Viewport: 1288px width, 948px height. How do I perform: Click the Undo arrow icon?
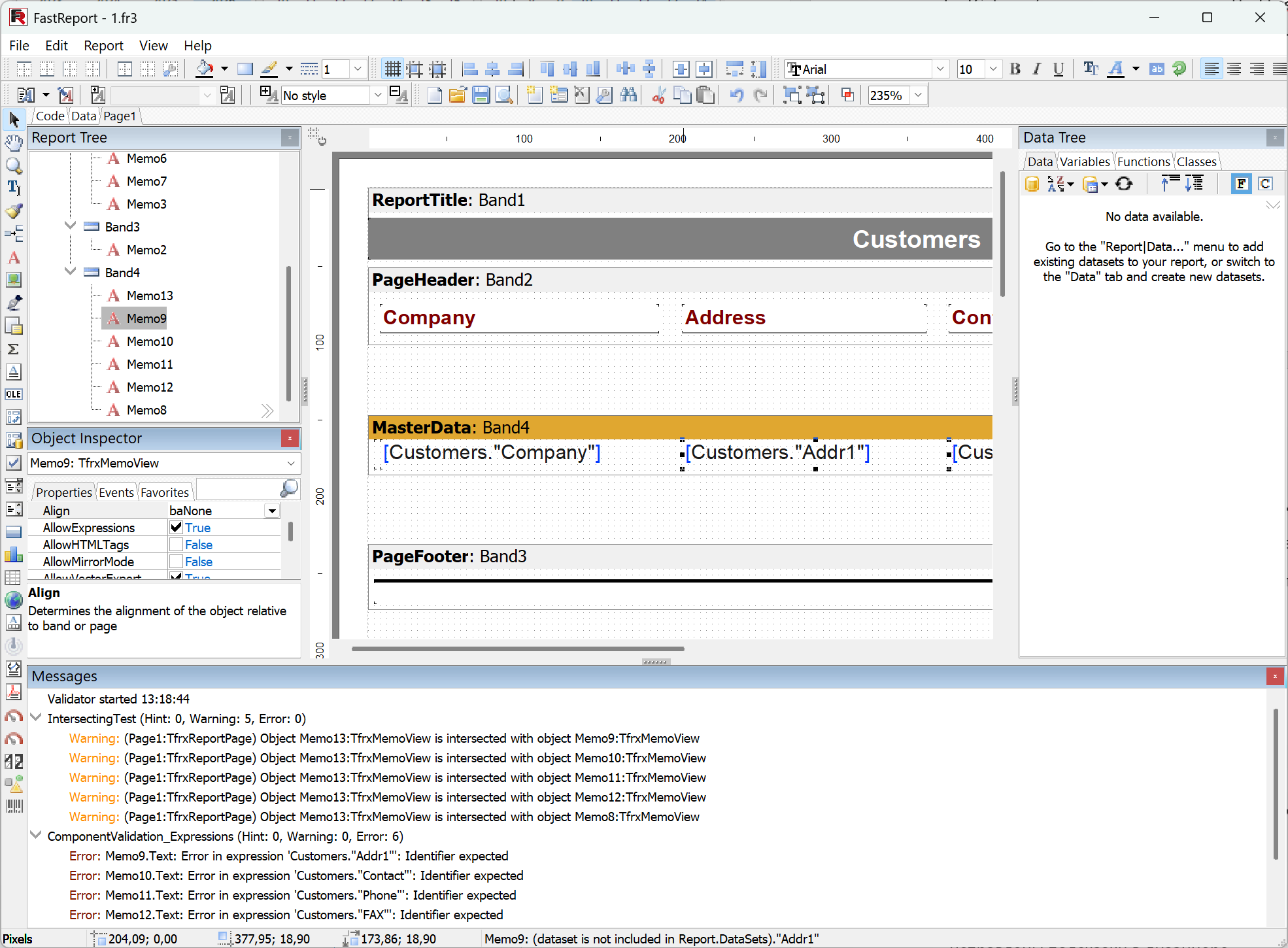coord(737,95)
